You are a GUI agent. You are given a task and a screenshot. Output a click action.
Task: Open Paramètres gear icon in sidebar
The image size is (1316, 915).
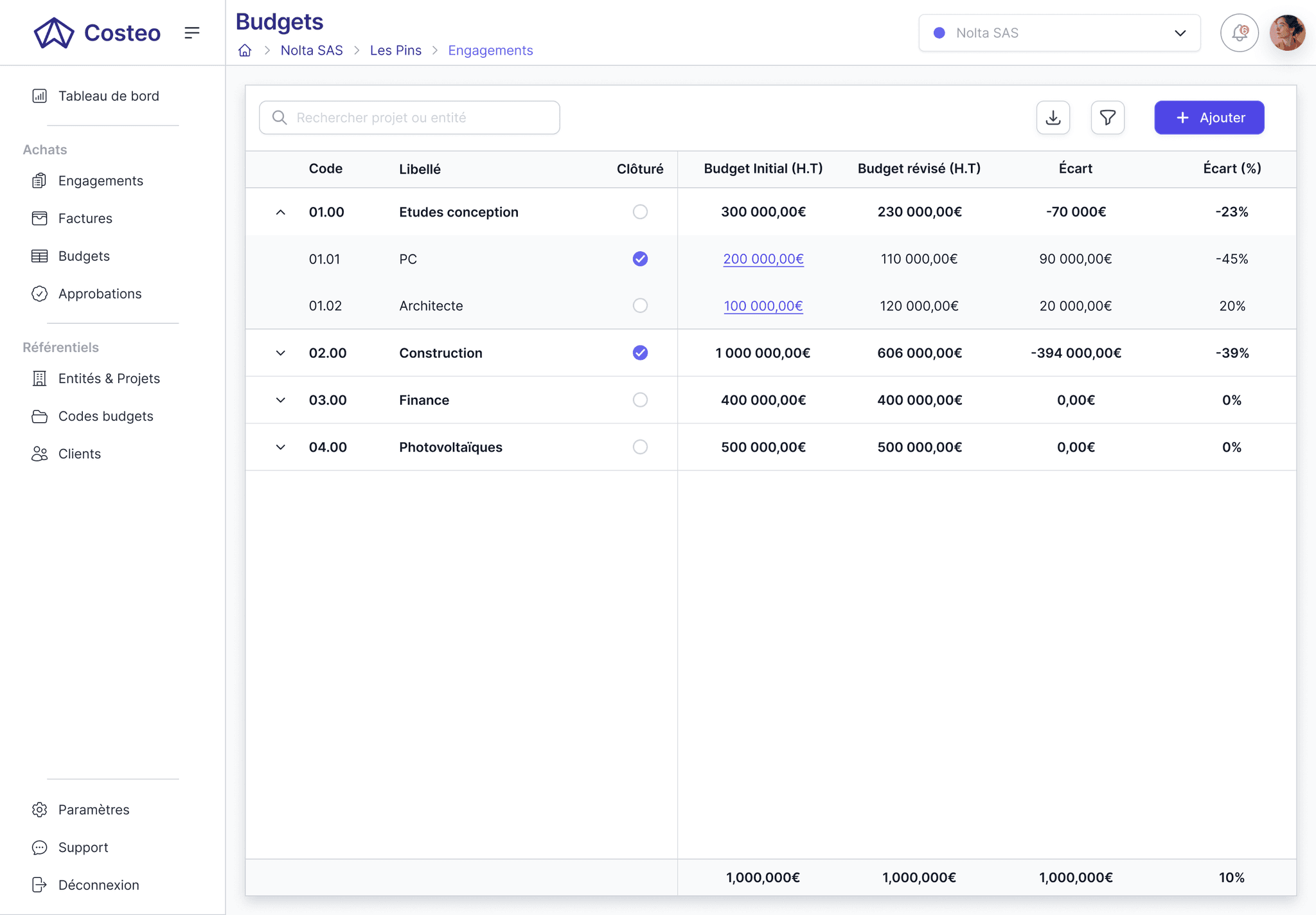tap(40, 810)
